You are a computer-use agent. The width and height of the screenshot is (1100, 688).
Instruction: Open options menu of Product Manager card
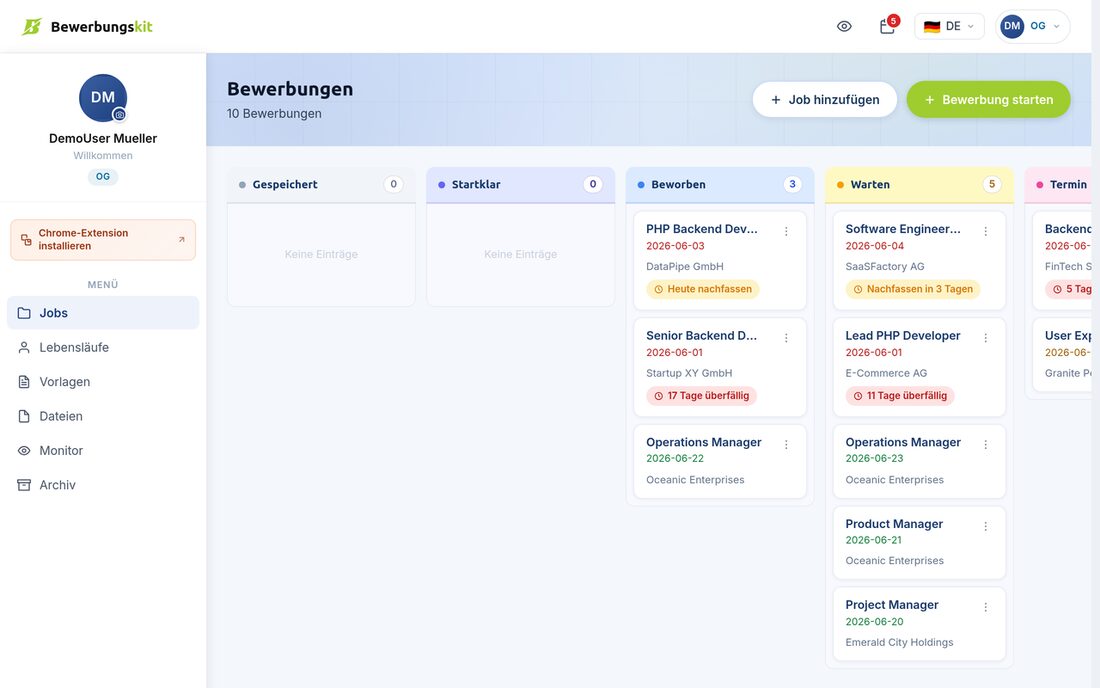(986, 527)
